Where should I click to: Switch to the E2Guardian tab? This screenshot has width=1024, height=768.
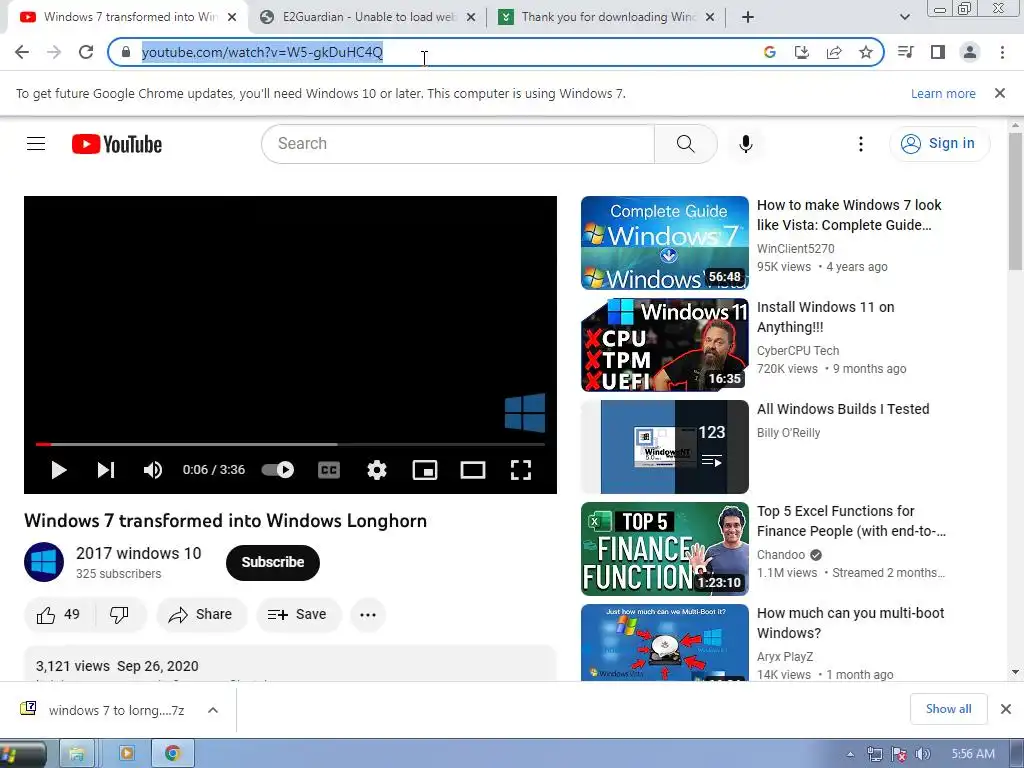pyautogui.click(x=368, y=17)
